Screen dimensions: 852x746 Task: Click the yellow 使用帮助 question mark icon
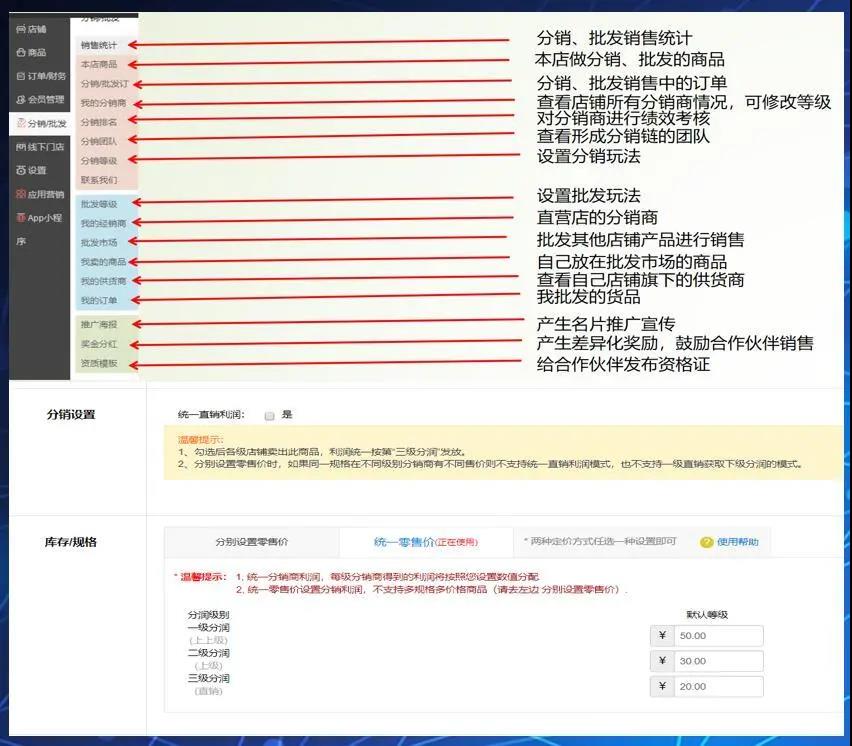(x=706, y=542)
